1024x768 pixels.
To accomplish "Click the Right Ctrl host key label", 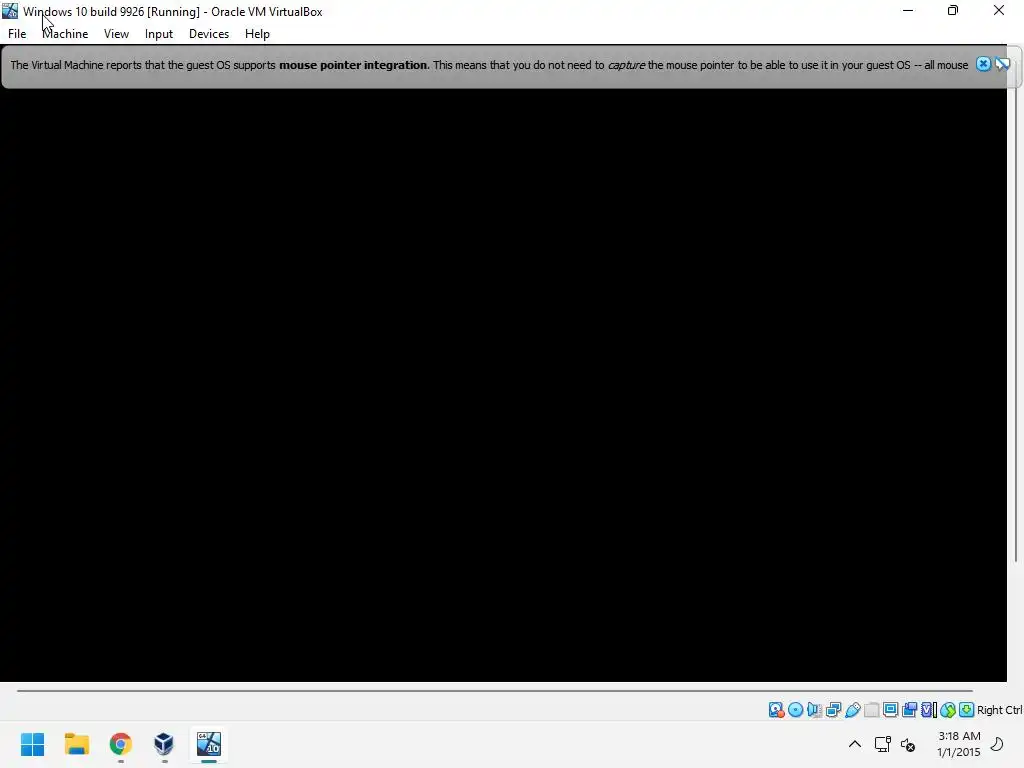I will (x=999, y=710).
